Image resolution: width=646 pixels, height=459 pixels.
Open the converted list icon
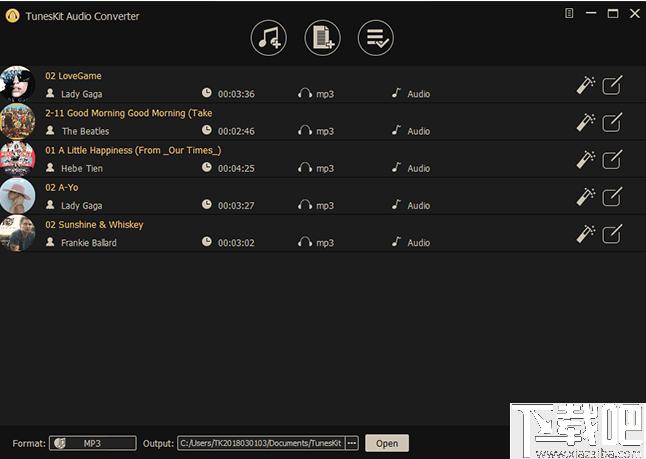point(376,38)
